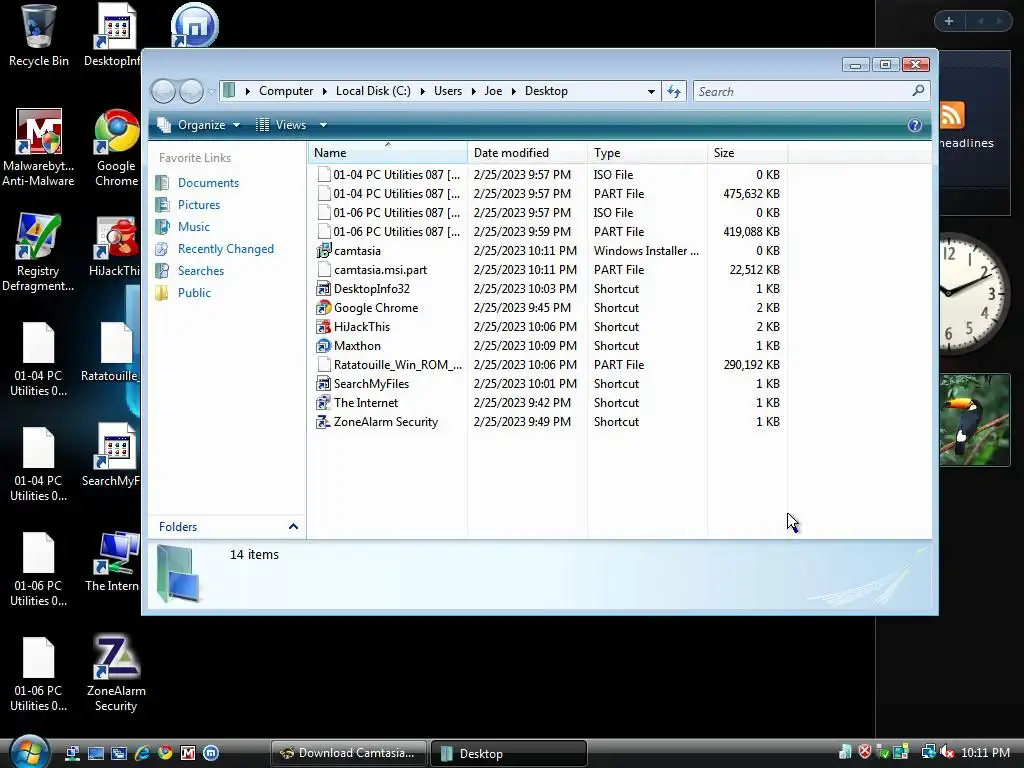Click the Refresh button beside the address bar
Image resolution: width=1024 pixels, height=768 pixels.
(x=674, y=91)
